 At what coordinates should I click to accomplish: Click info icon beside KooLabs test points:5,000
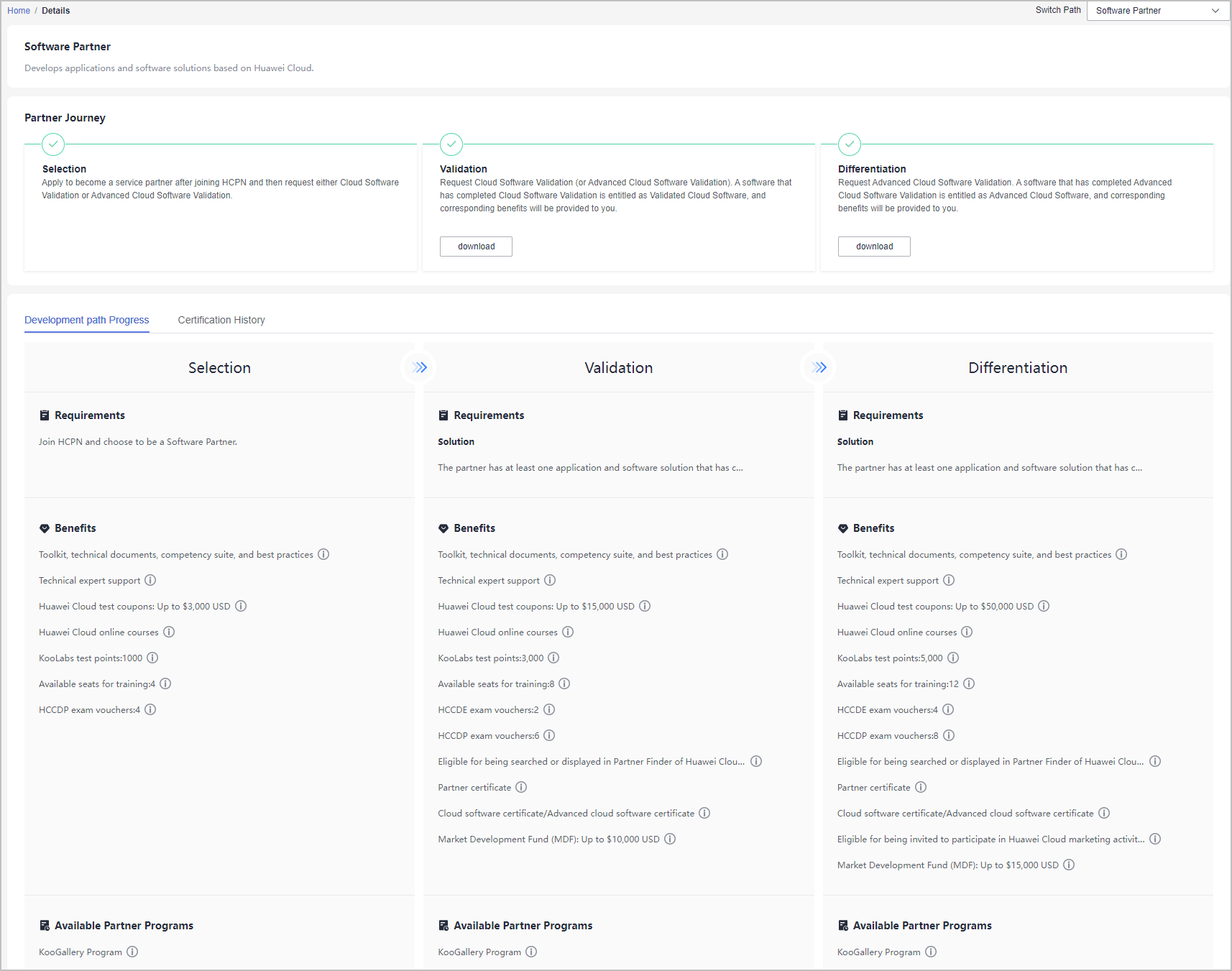pyautogui.click(x=953, y=658)
